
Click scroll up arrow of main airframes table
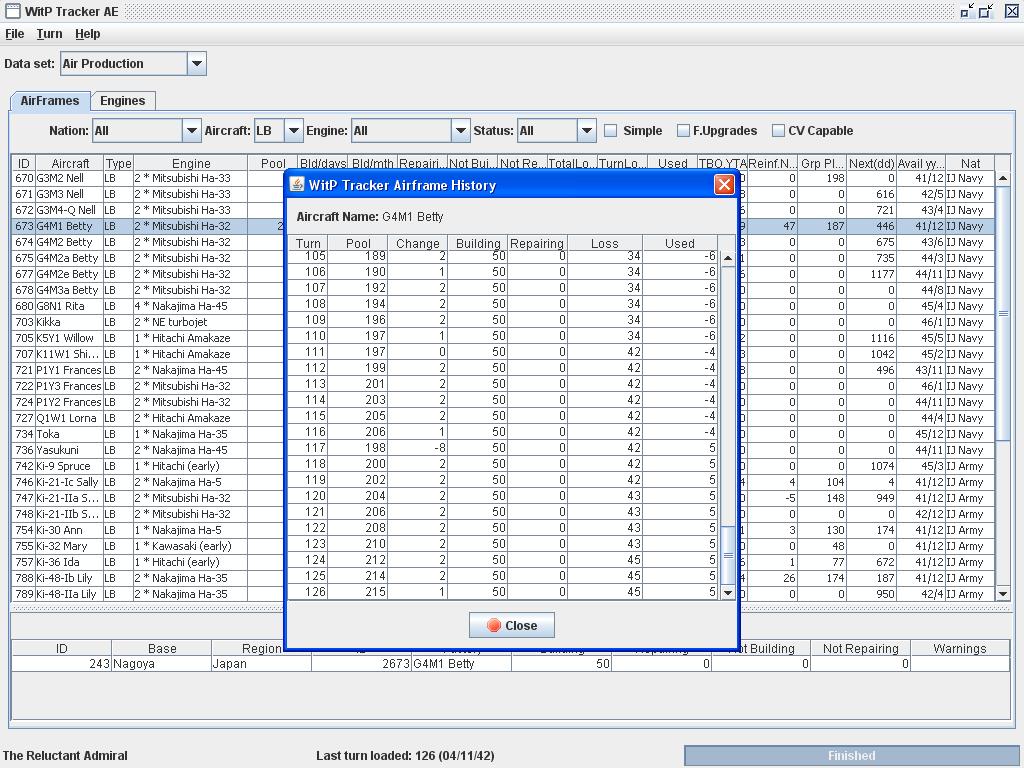[1003, 178]
